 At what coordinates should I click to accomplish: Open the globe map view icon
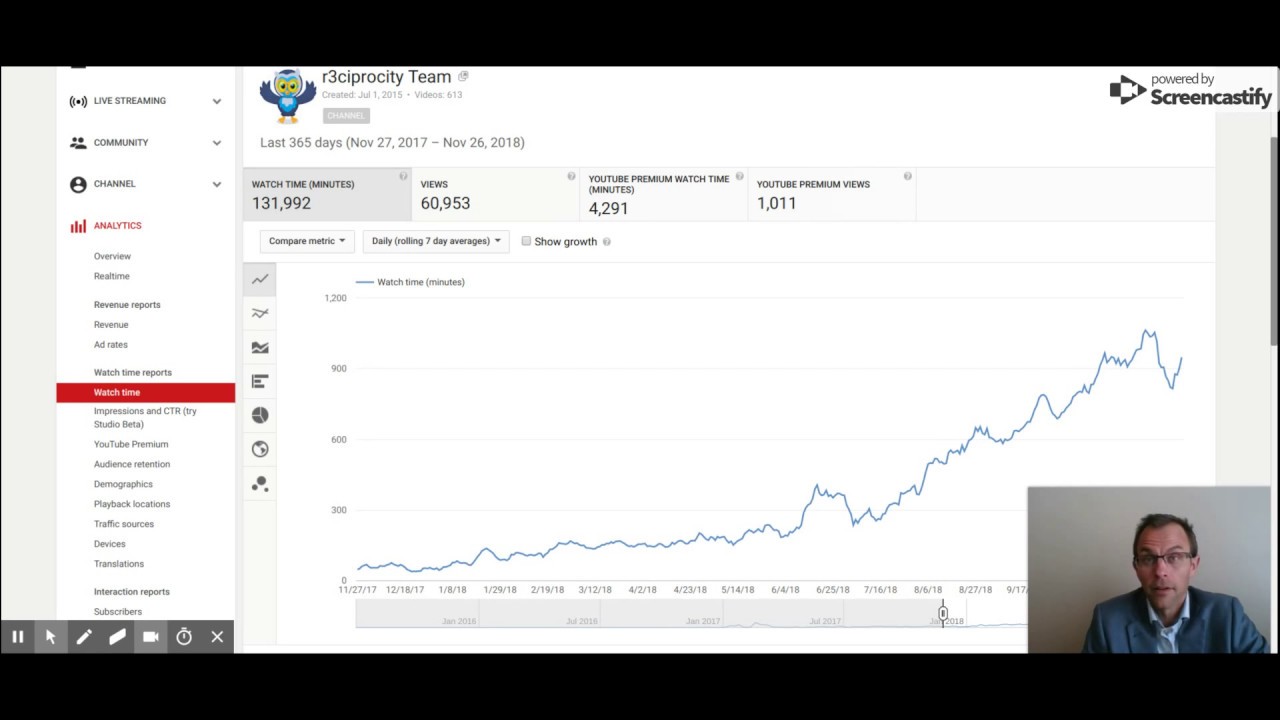260,449
